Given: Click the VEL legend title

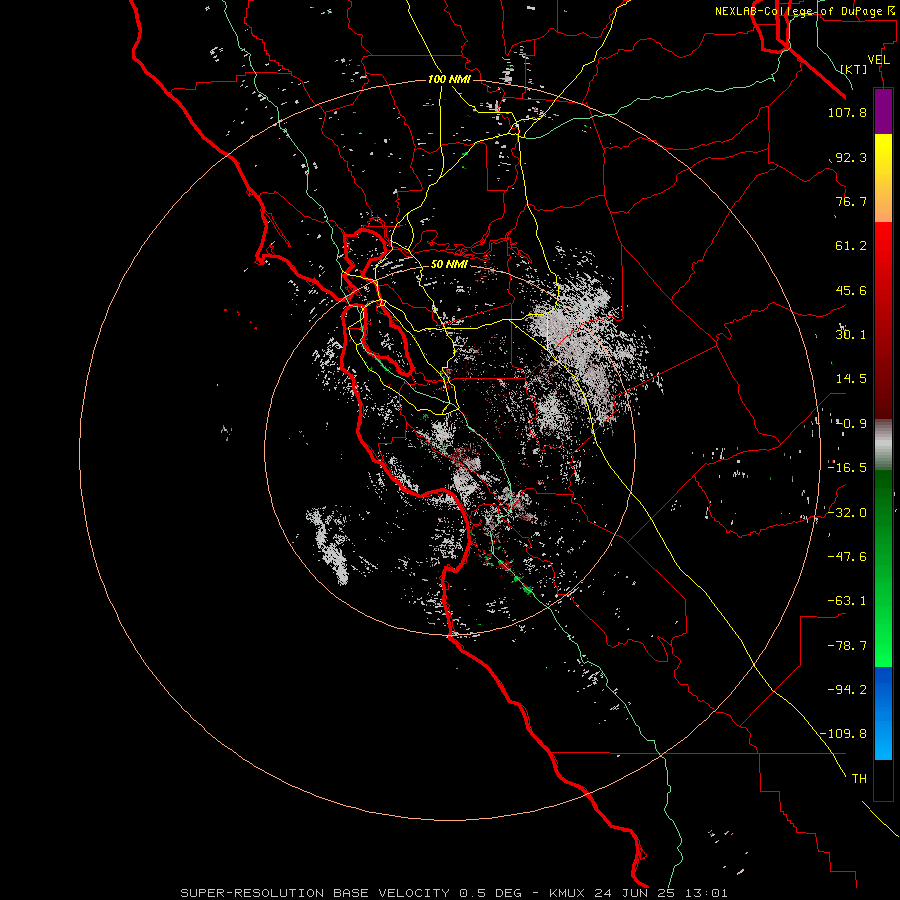Looking at the screenshot, I should coord(878,60).
